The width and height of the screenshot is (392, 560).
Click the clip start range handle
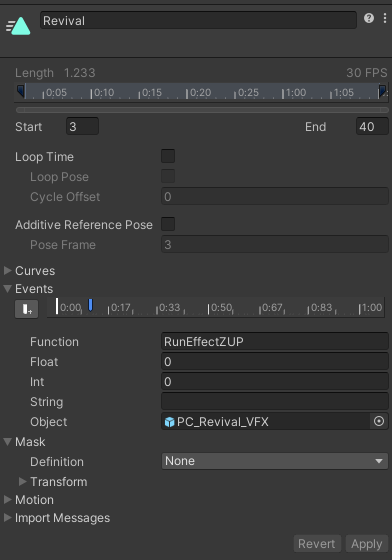pos(21,91)
